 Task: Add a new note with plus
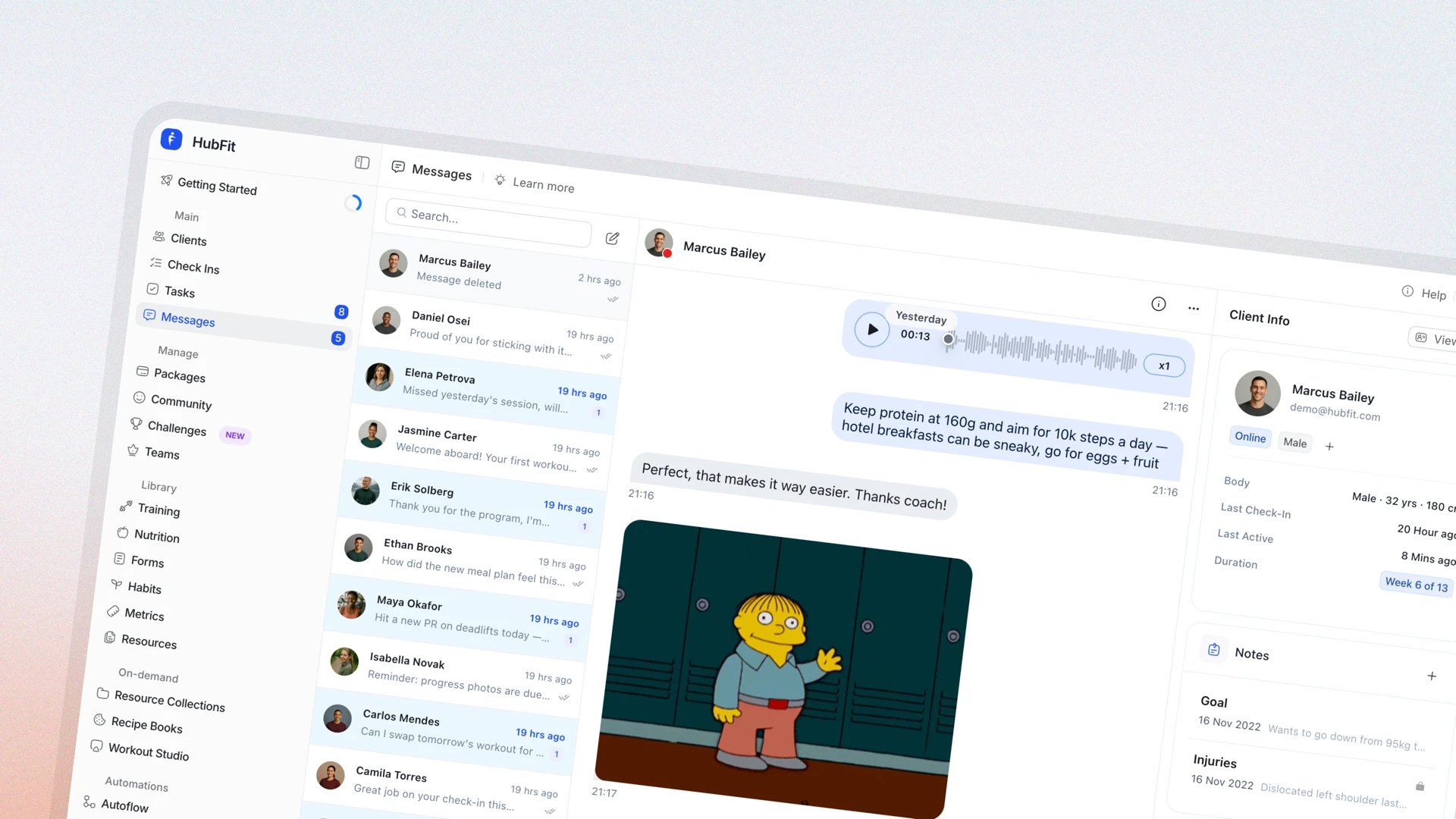tap(1432, 676)
